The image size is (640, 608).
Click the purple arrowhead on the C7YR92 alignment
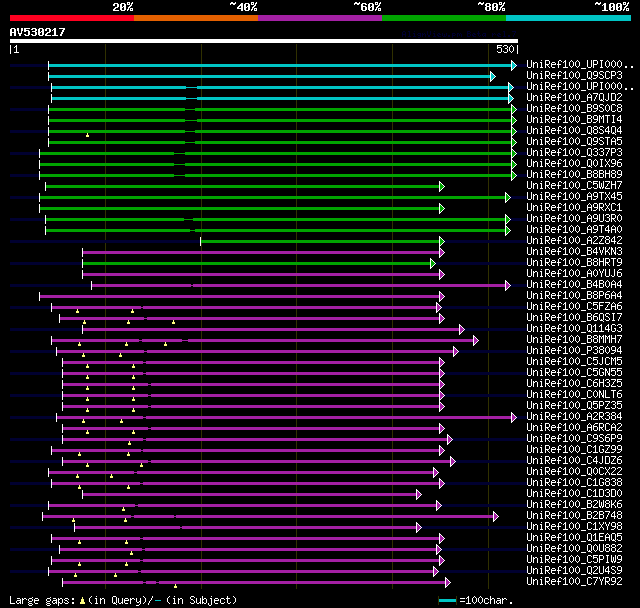[448, 583]
